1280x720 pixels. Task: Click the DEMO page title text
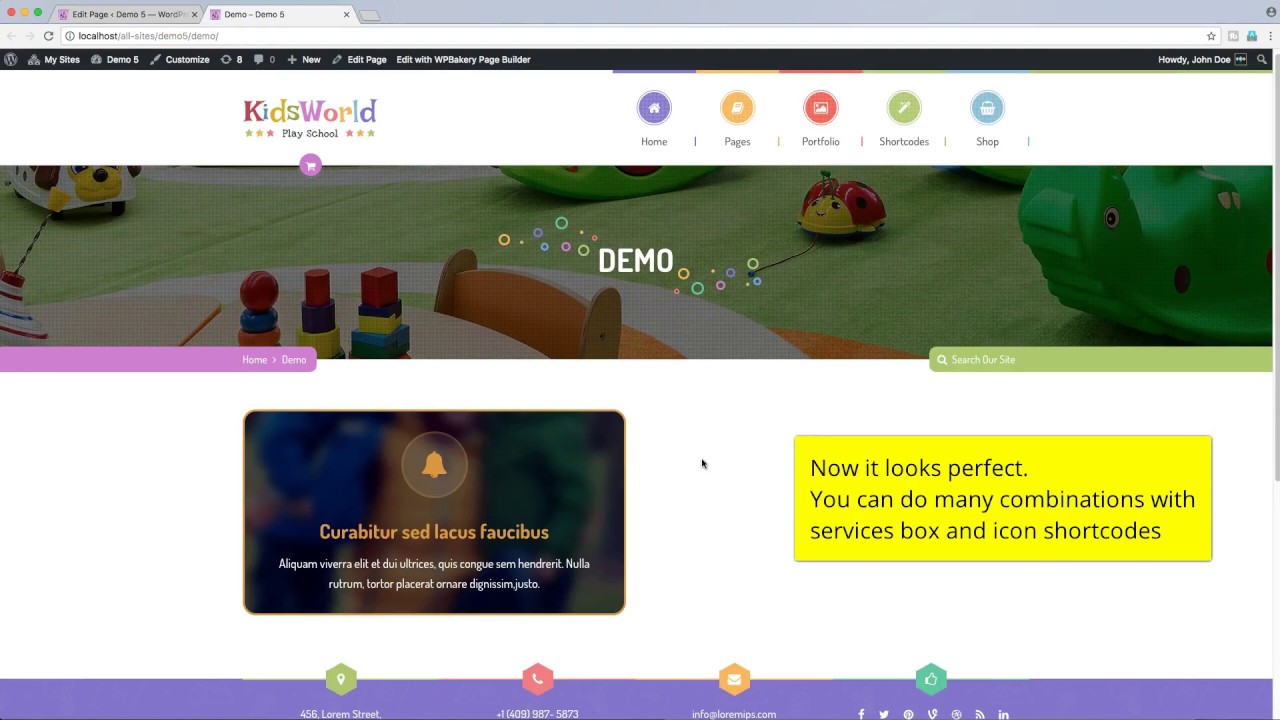[636, 261]
